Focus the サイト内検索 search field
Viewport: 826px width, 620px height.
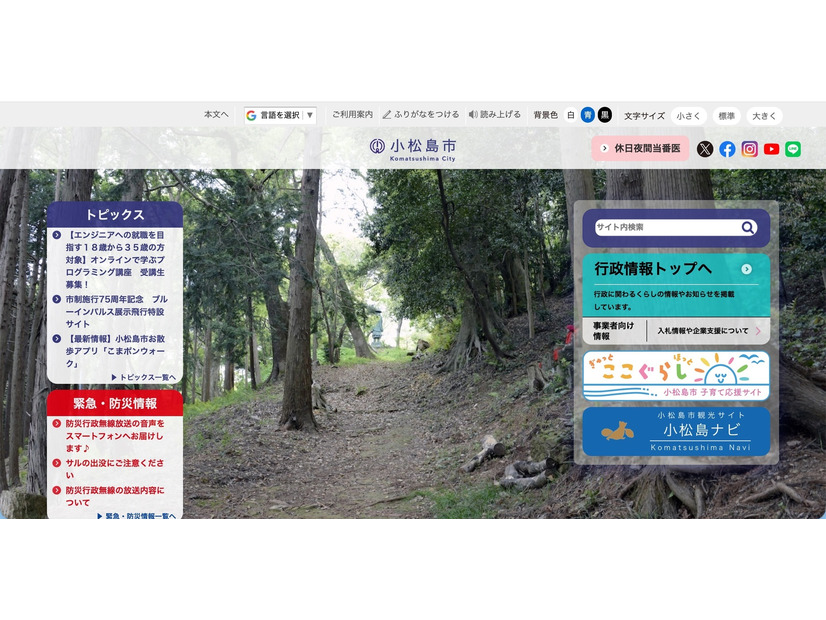(667, 228)
